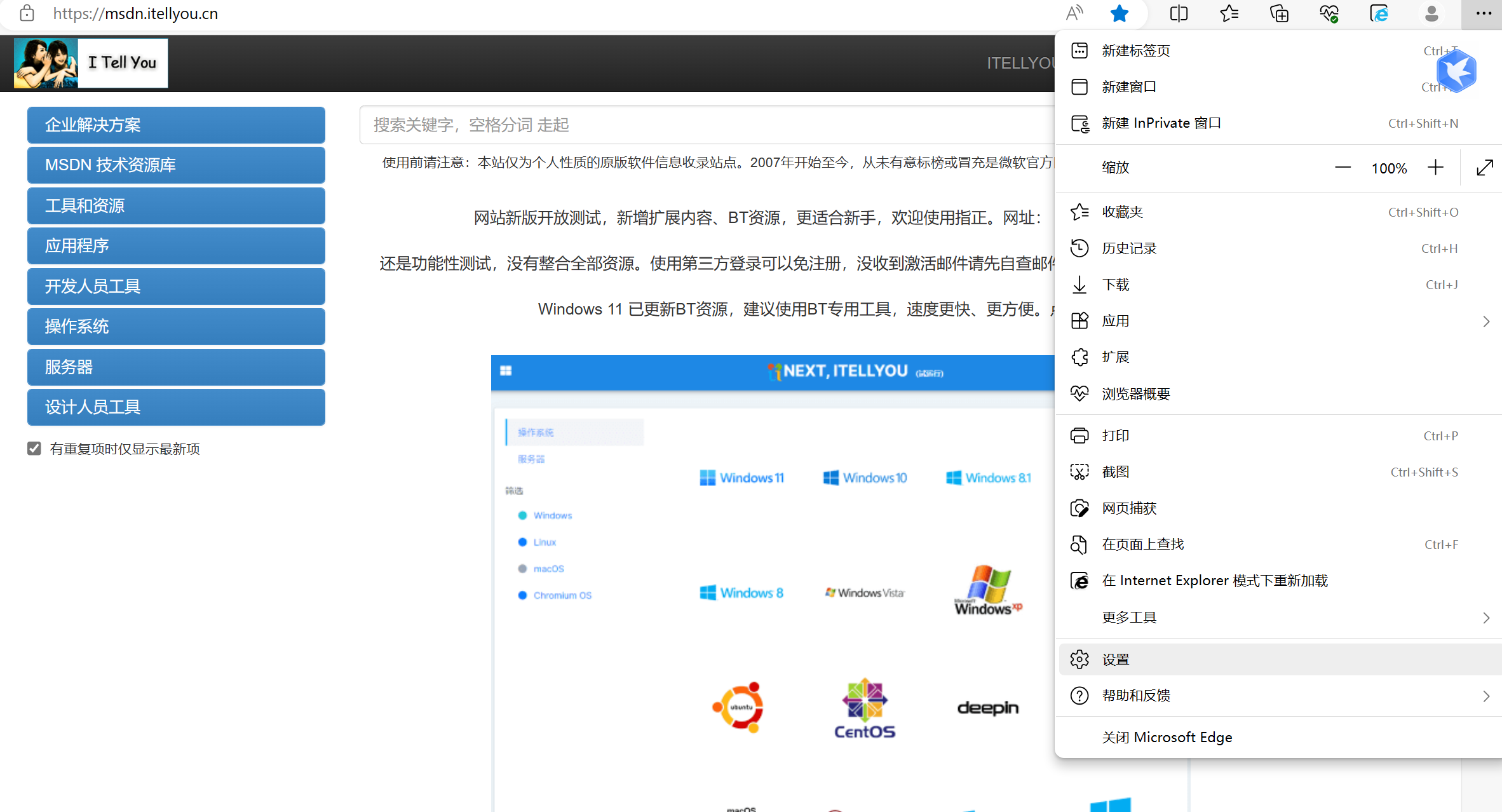Open 浏览器概要 menu entry
The height and width of the screenshot is (812, 1502).
pos(1278,394)
